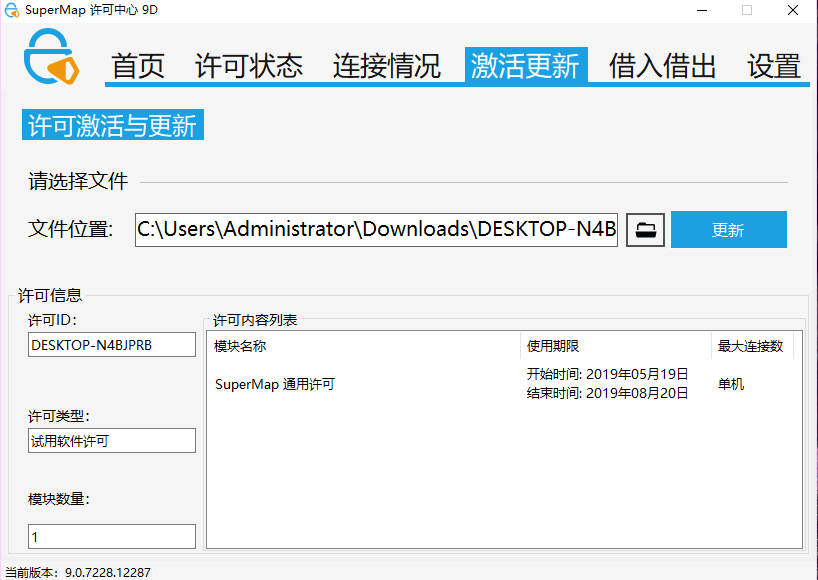Screen dimensions: 818x580
Task: Click the blue 更新 button
Action: [x=728, y=229]
